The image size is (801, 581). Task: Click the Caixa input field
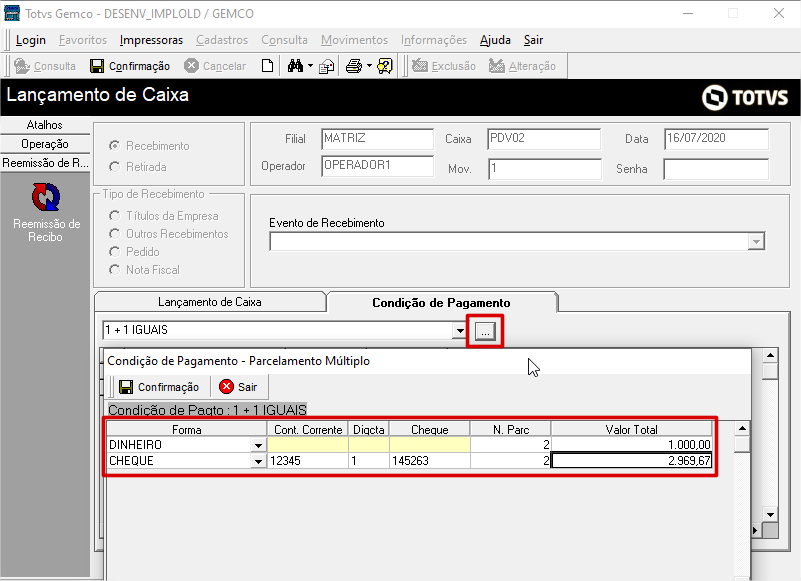click(x=544, y=138)
